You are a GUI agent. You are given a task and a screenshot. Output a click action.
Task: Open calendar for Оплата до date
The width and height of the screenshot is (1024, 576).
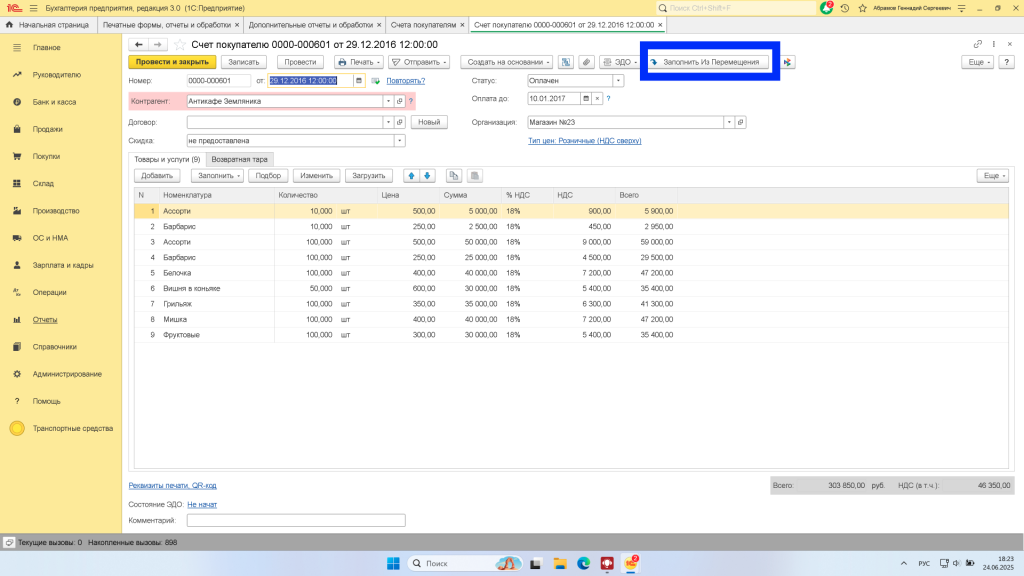click(586, 99)
